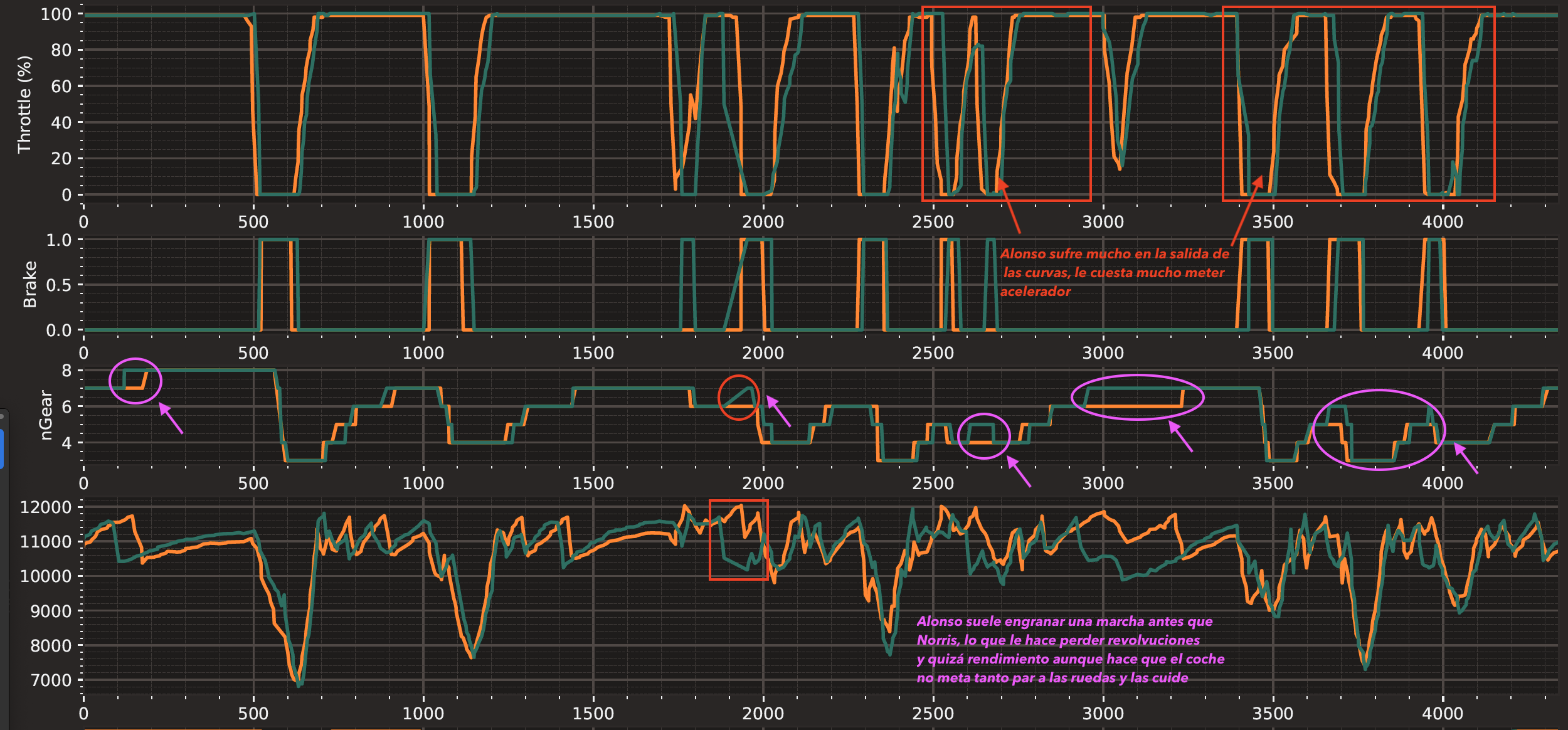Viewport: 1568px width, 730px height.
Task: Click "3500" on the Brake chart x-axis
Action: coord(1273,353)
